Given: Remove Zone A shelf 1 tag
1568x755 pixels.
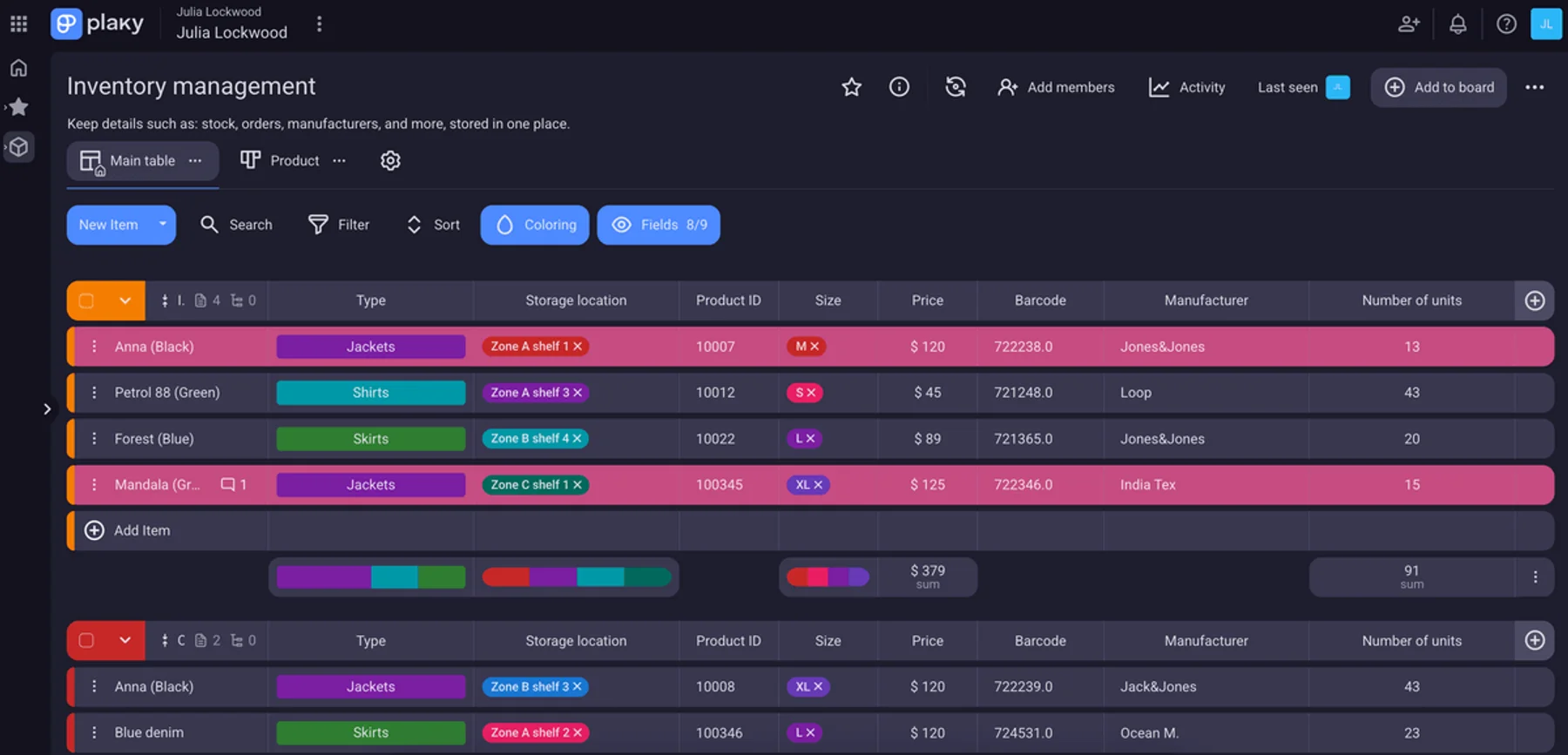Looking at the screenshot, I should pos(578,347).
